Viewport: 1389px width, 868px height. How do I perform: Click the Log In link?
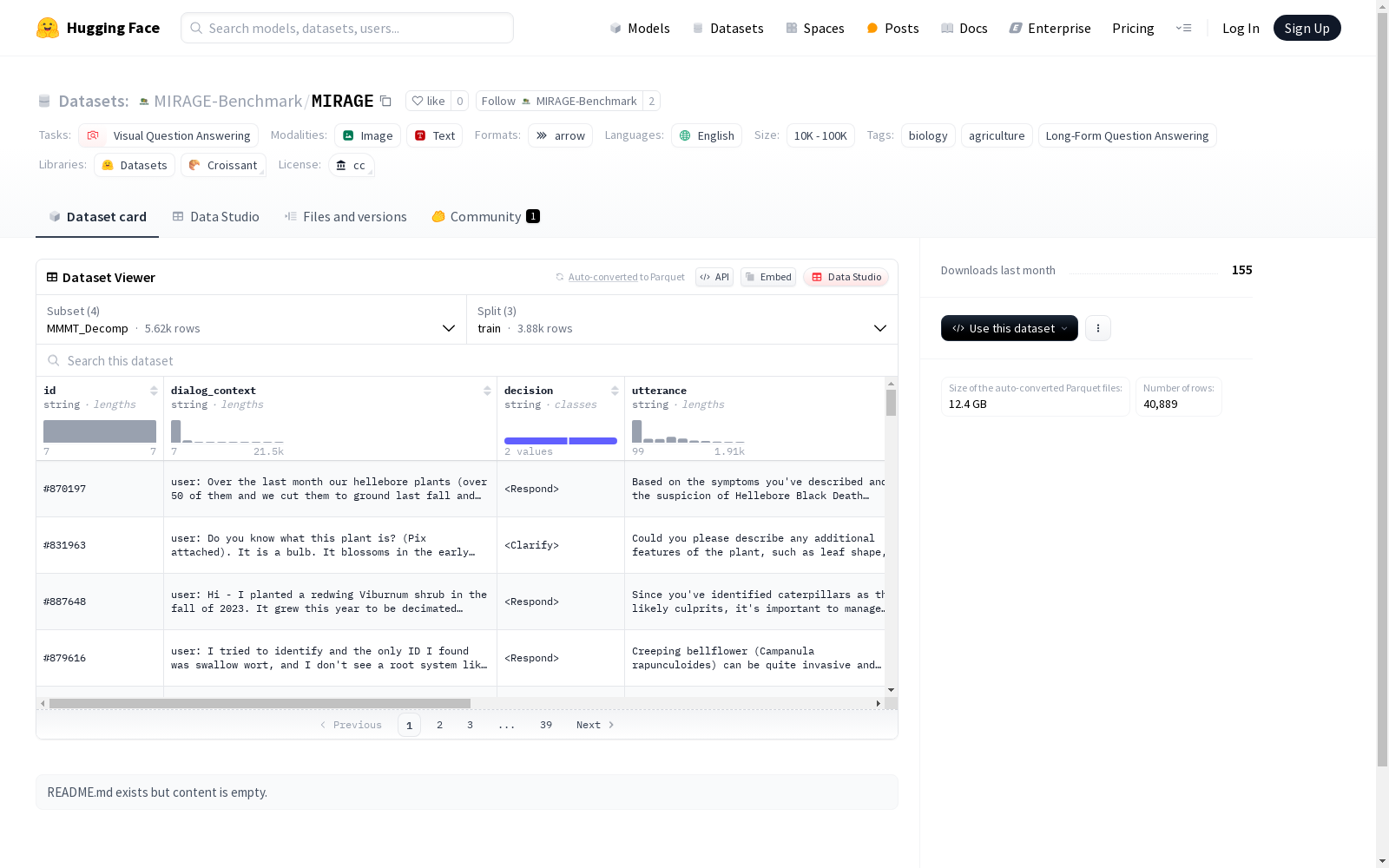click(x=1241, y=28)
